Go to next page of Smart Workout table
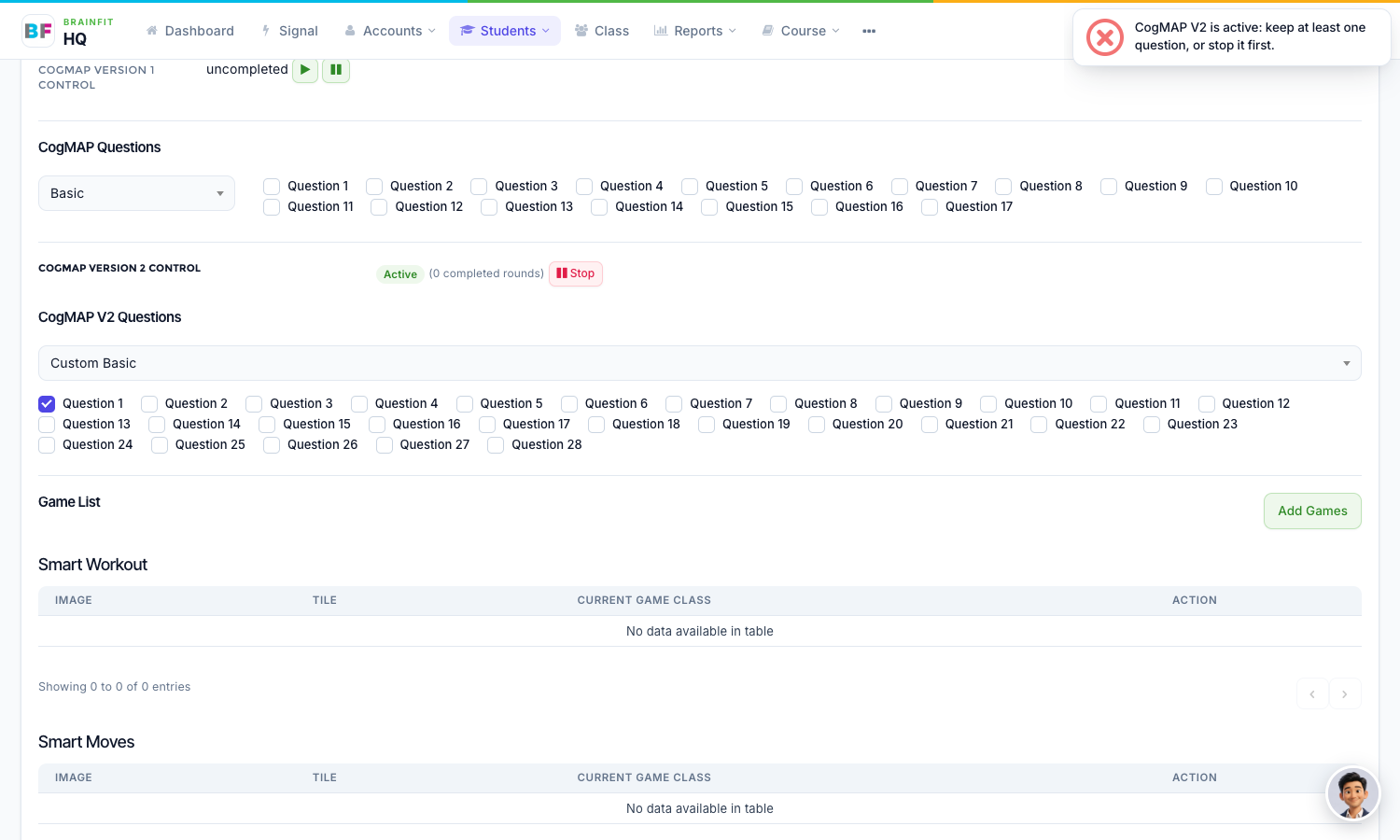Image resolution: width=1400 pixels, height=840 pixels. (1345, 693)
